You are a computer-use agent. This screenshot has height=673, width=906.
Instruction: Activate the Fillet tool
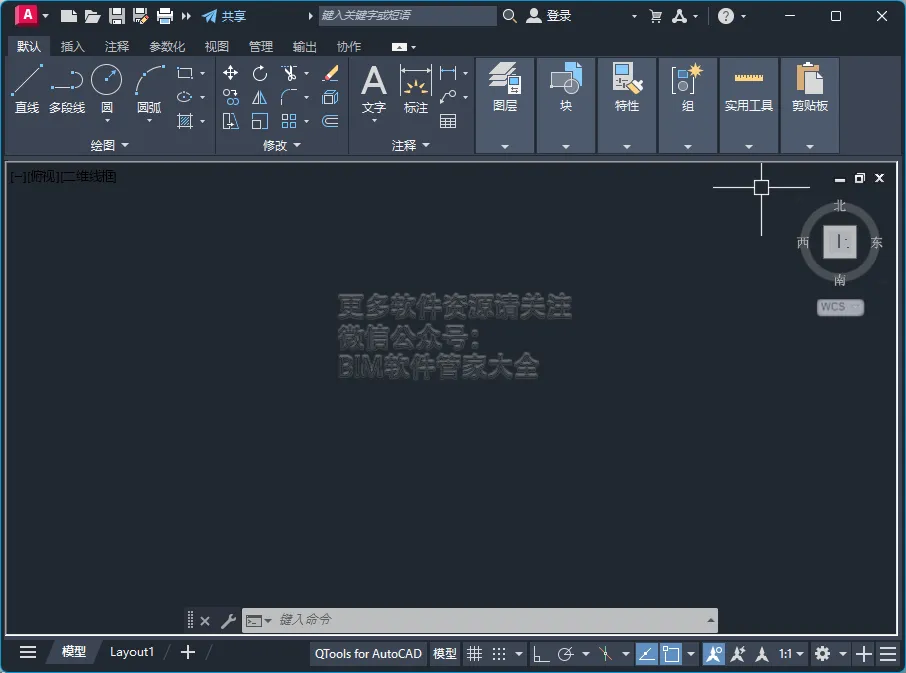[x=289, y=97]
